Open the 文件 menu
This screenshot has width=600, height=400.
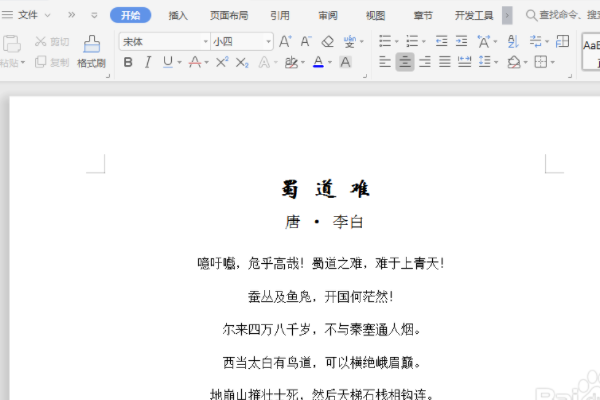pyautogui.click(x=26, y=15)
